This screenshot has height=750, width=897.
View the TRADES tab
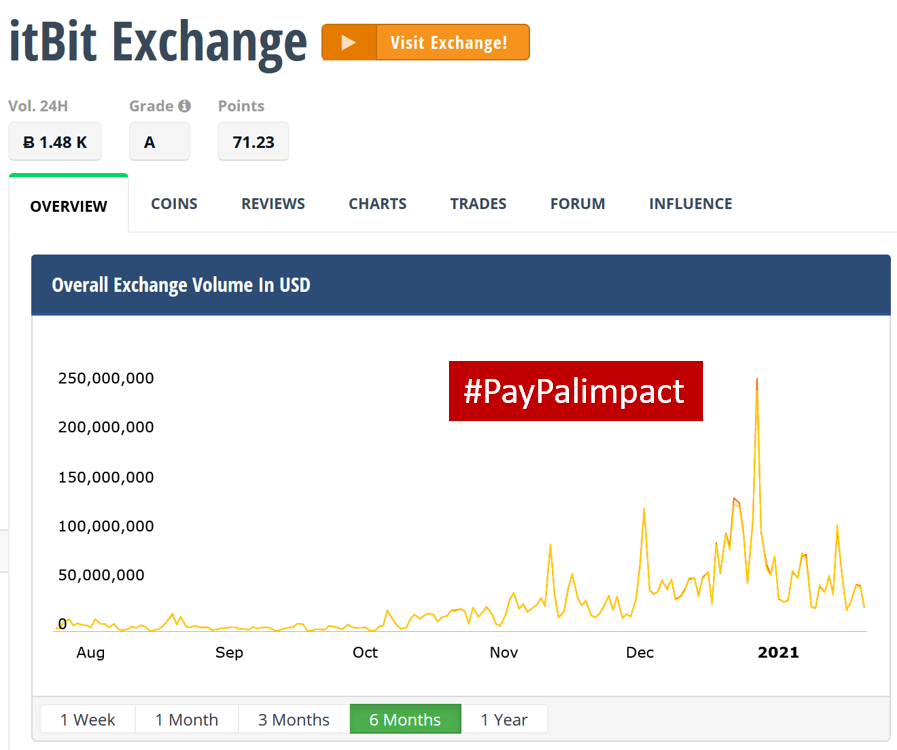click(x=478, y=203)
